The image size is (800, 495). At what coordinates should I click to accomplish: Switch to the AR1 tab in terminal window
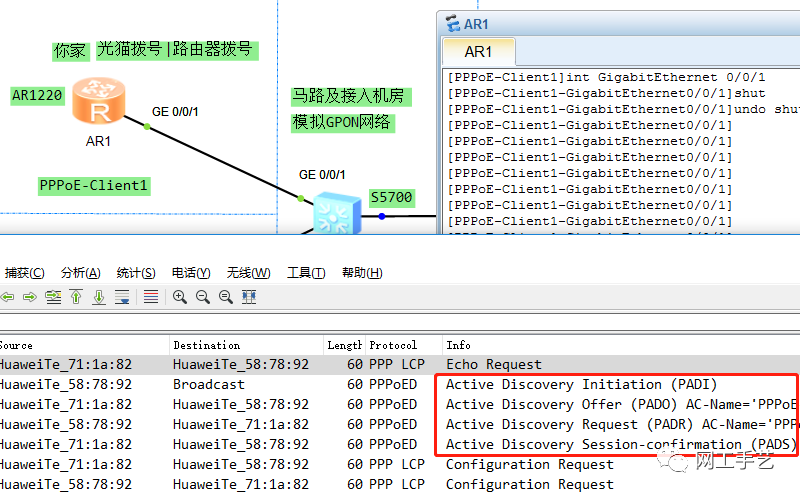click(x=479, y=52)
